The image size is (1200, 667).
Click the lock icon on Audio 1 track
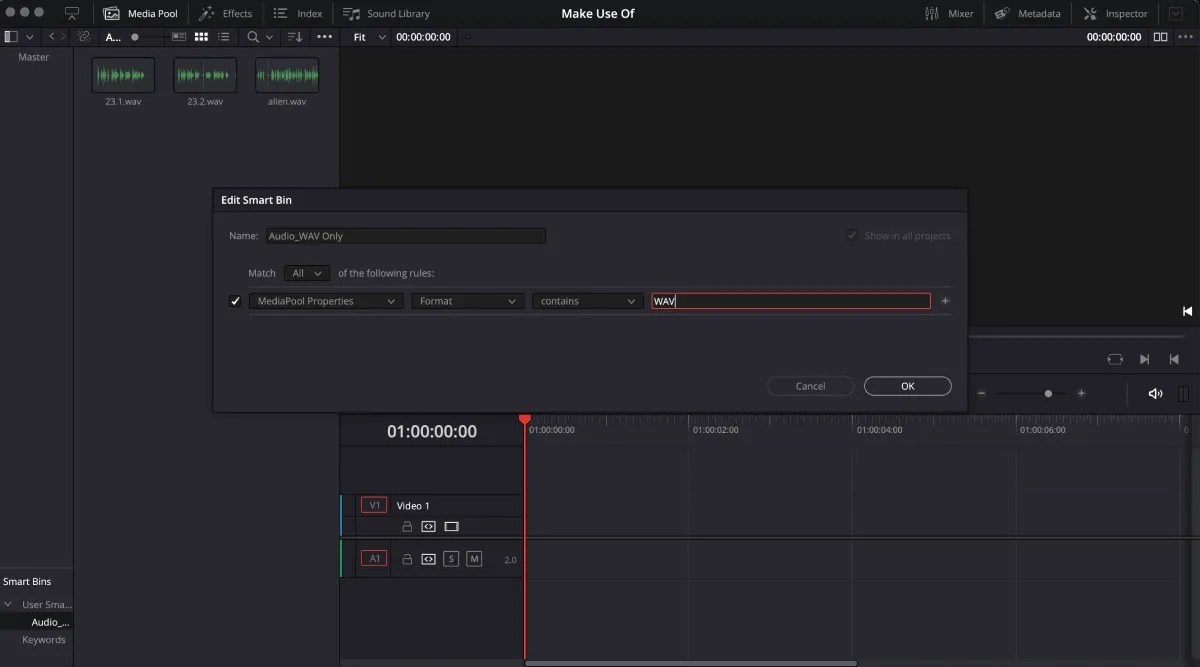tap(406, 559)
